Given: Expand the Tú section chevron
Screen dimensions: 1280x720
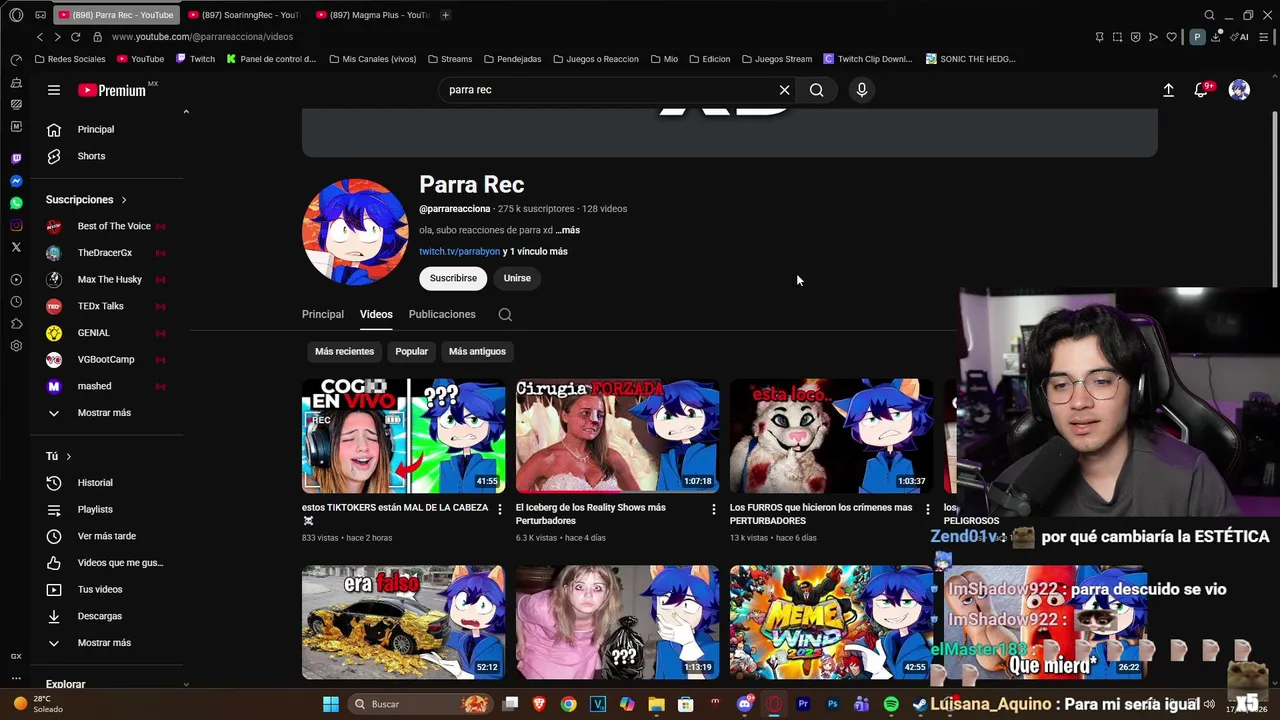Looking at the screenshot, I should tap(68, 456).
